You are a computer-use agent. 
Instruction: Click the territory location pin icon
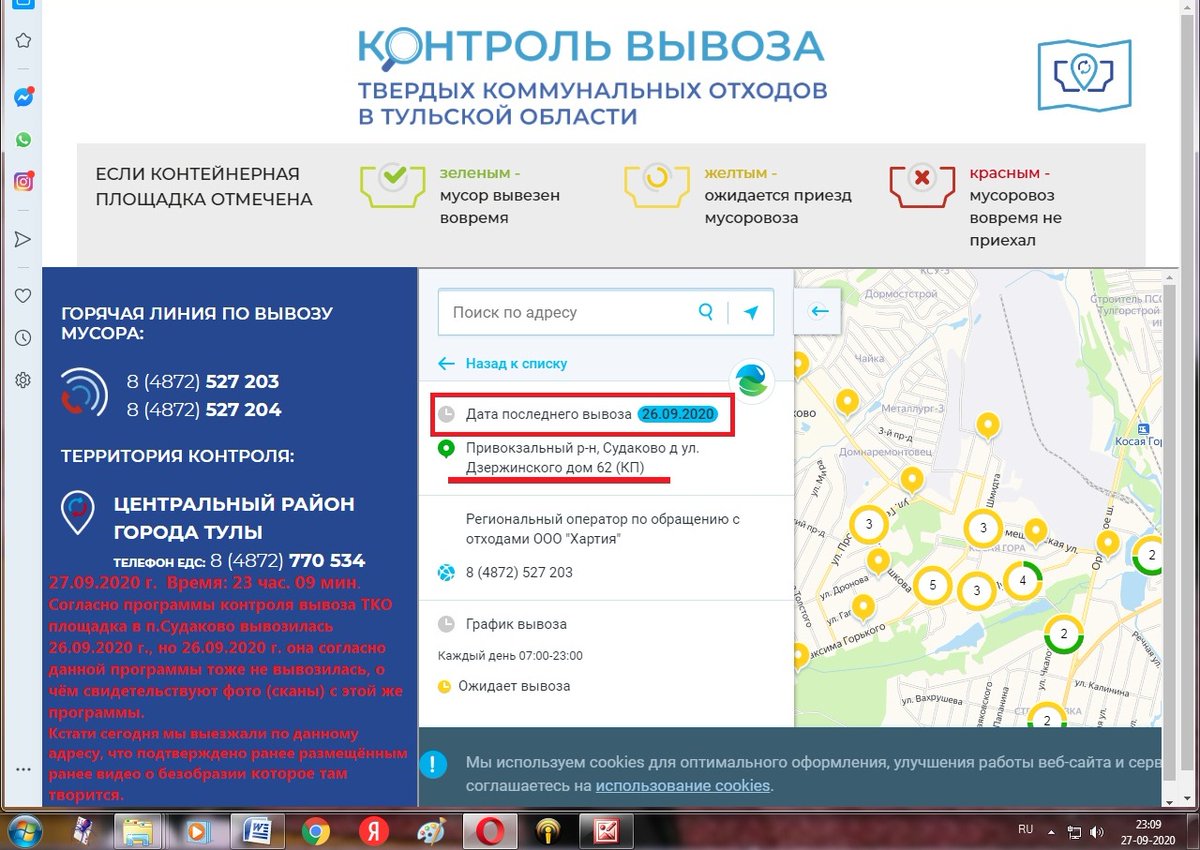78,513
